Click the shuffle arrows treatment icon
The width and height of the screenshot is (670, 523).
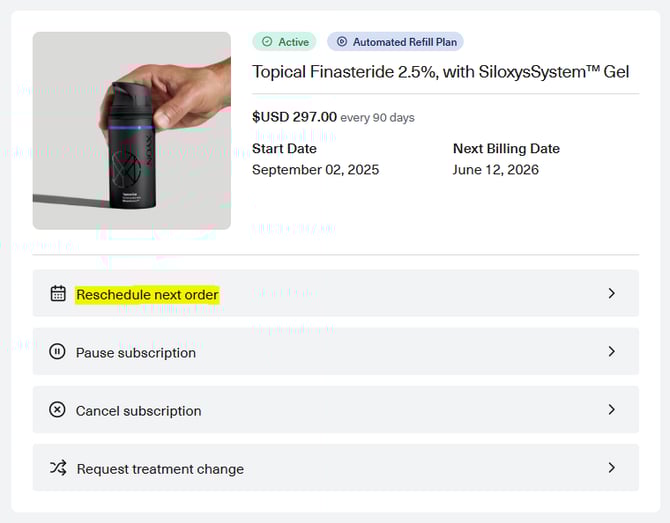click(58, 468)
